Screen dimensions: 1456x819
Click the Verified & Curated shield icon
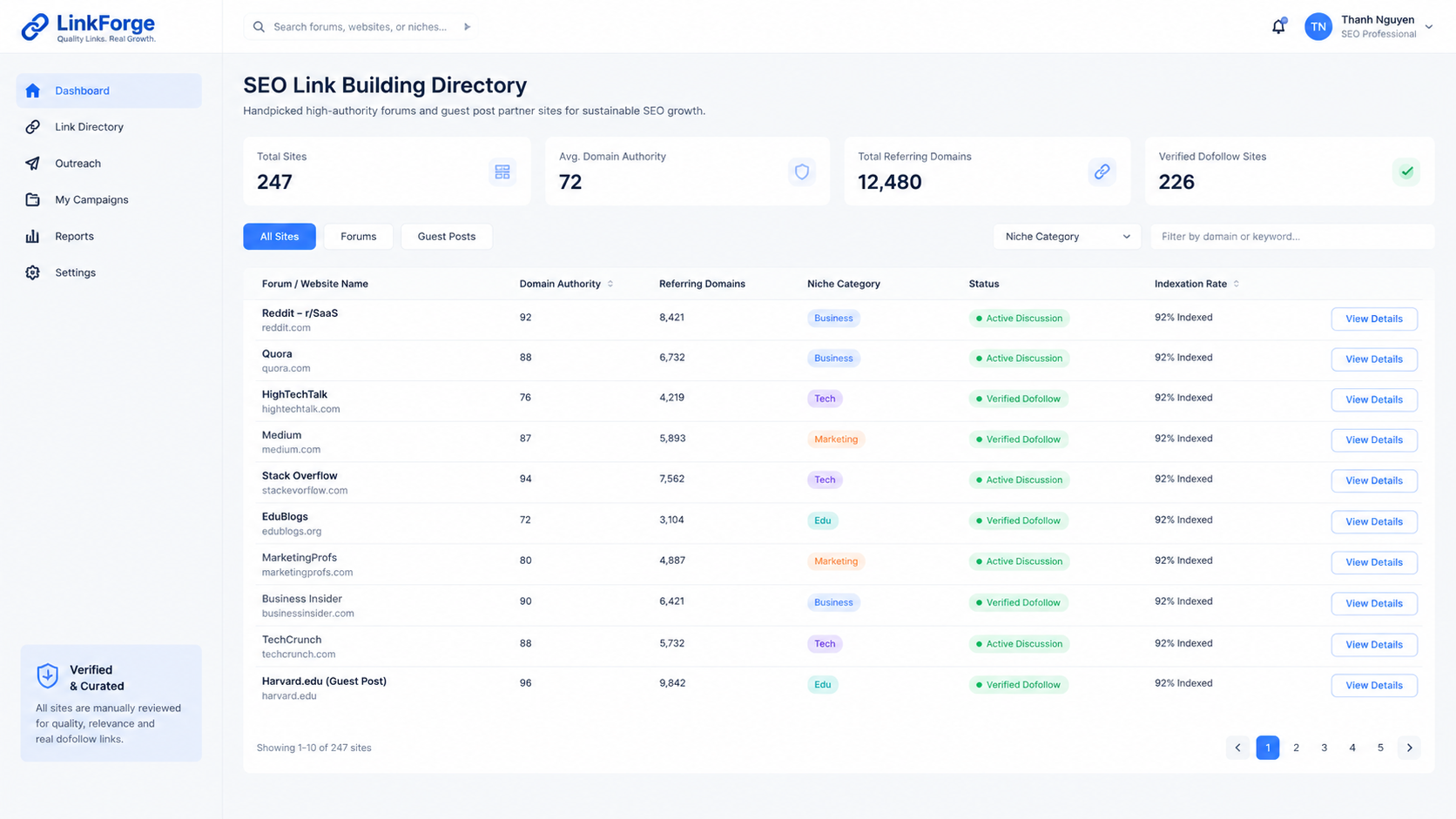48,675
